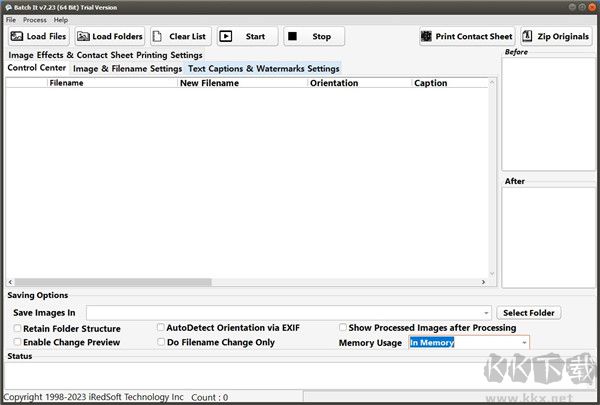The width and height of the screenshot is (600, 405).
Task: Enable Change Preview checkbox
Action: click(17, 342)
